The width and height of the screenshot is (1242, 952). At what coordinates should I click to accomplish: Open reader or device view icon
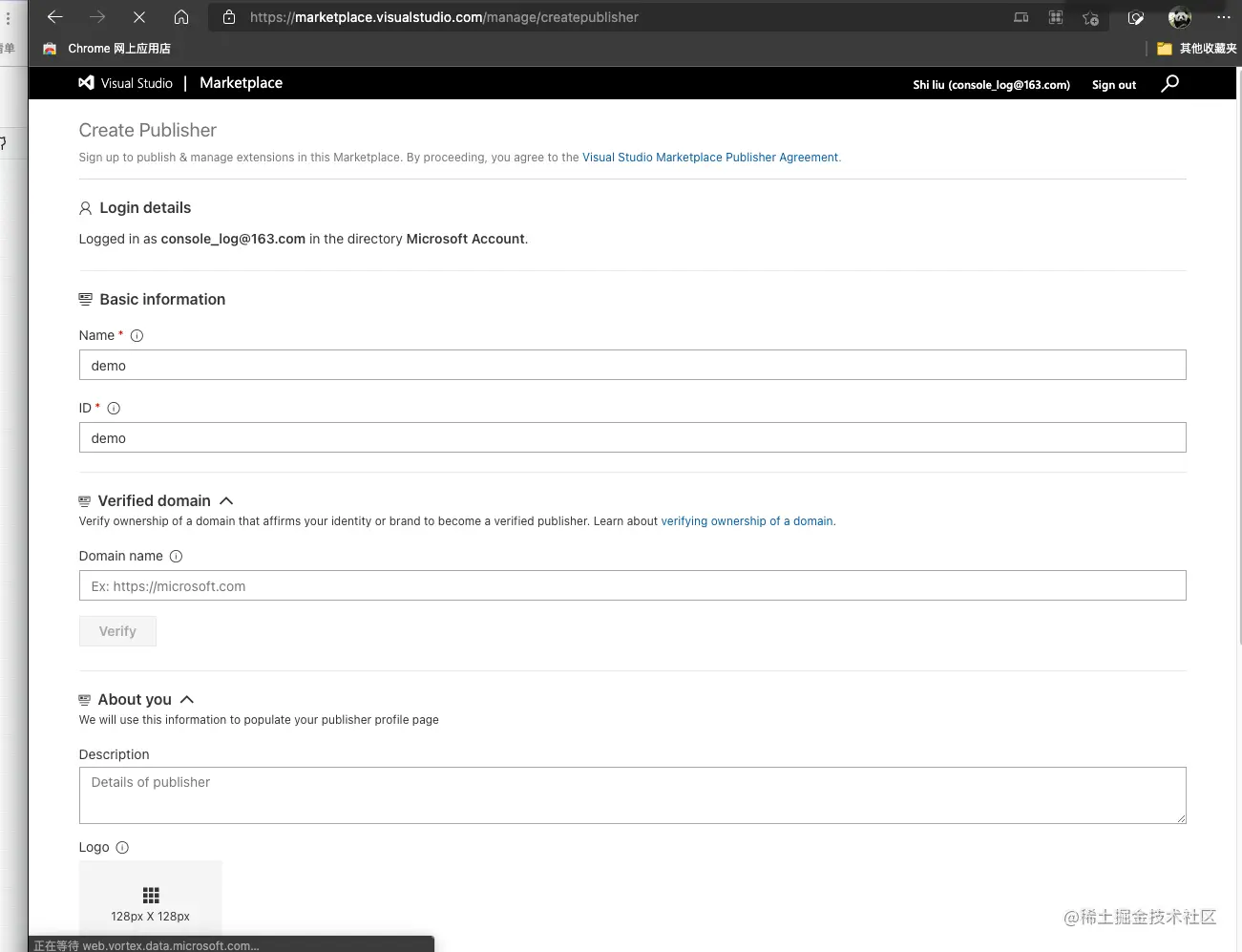pos(1021,17)
